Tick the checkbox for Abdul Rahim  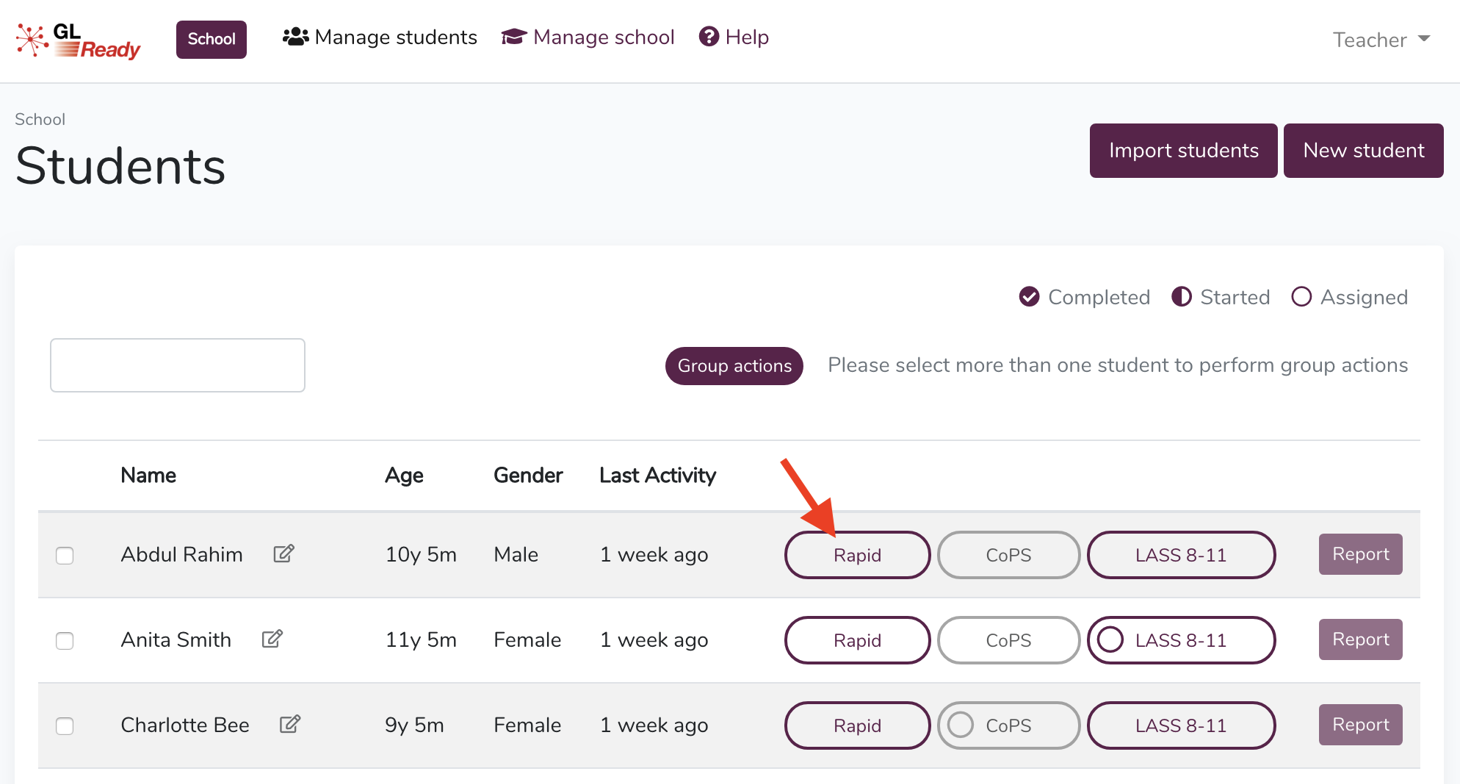65,555
